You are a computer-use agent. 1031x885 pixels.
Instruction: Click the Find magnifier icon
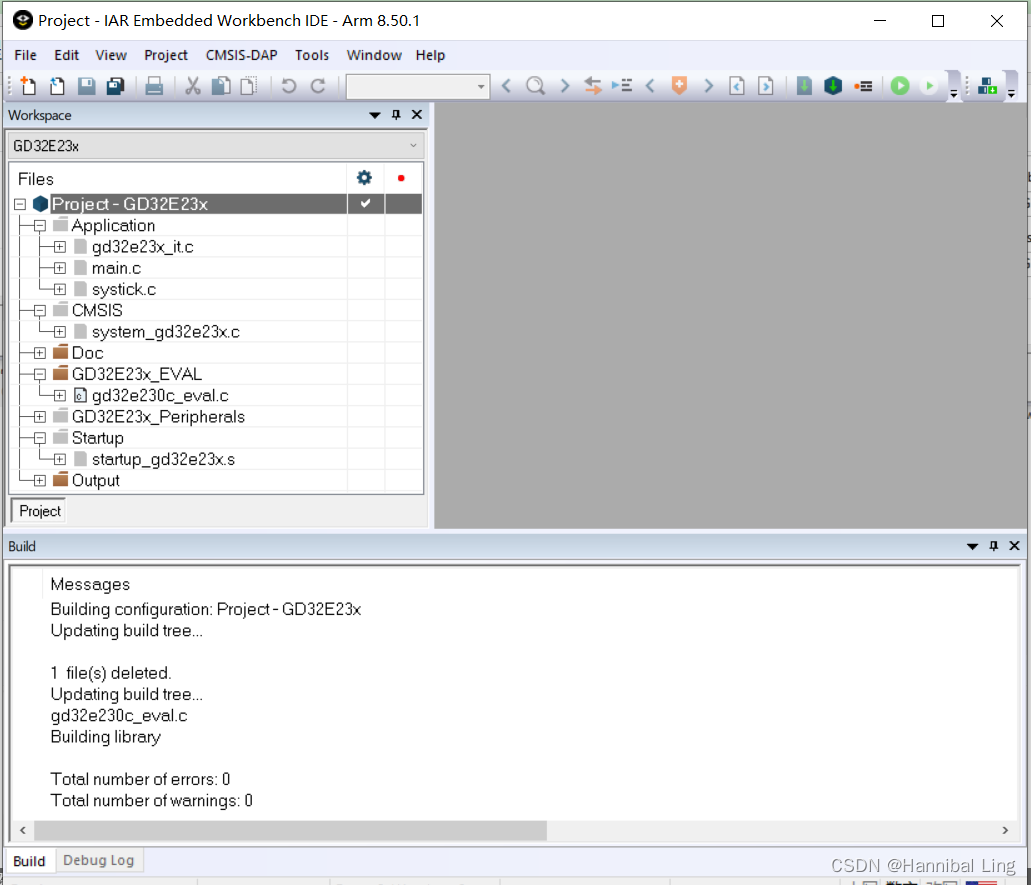[536, 86]
